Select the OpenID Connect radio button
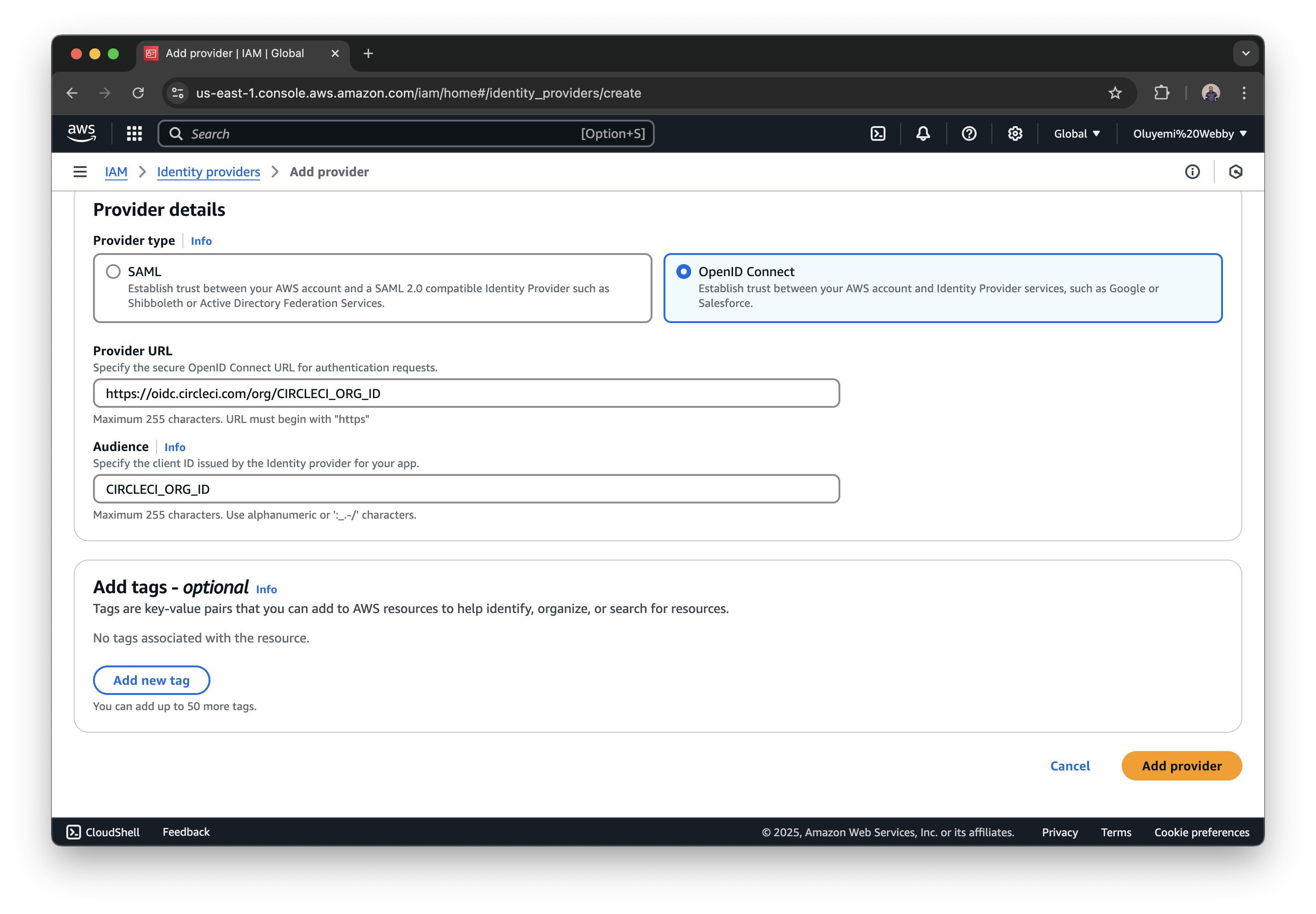Image resolution: width=1316 pixels, height=914 pixels. [683, 272]
